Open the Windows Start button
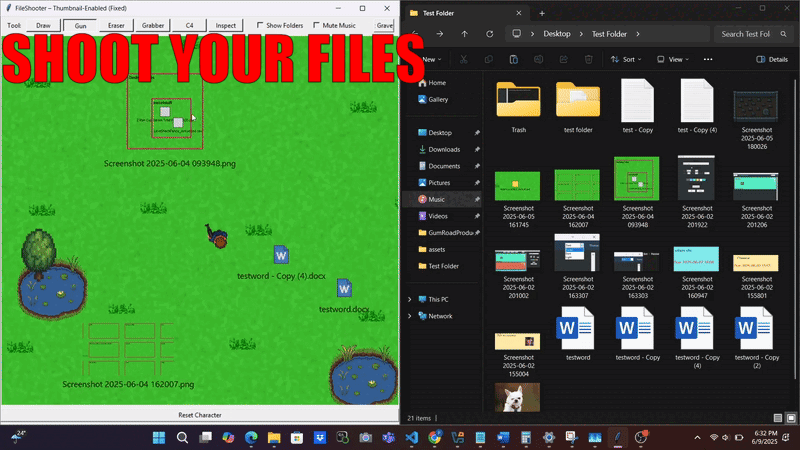Screen dimensions: 800x450 click(159, 438)
